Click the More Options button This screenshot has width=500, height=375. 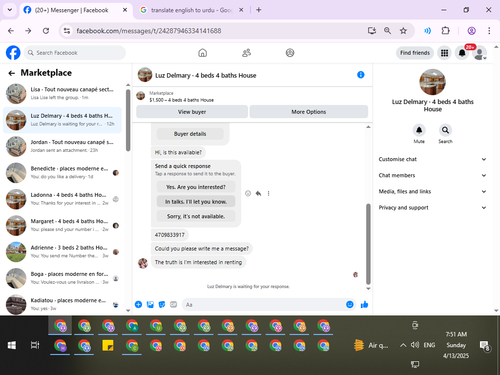click(309, 112)
